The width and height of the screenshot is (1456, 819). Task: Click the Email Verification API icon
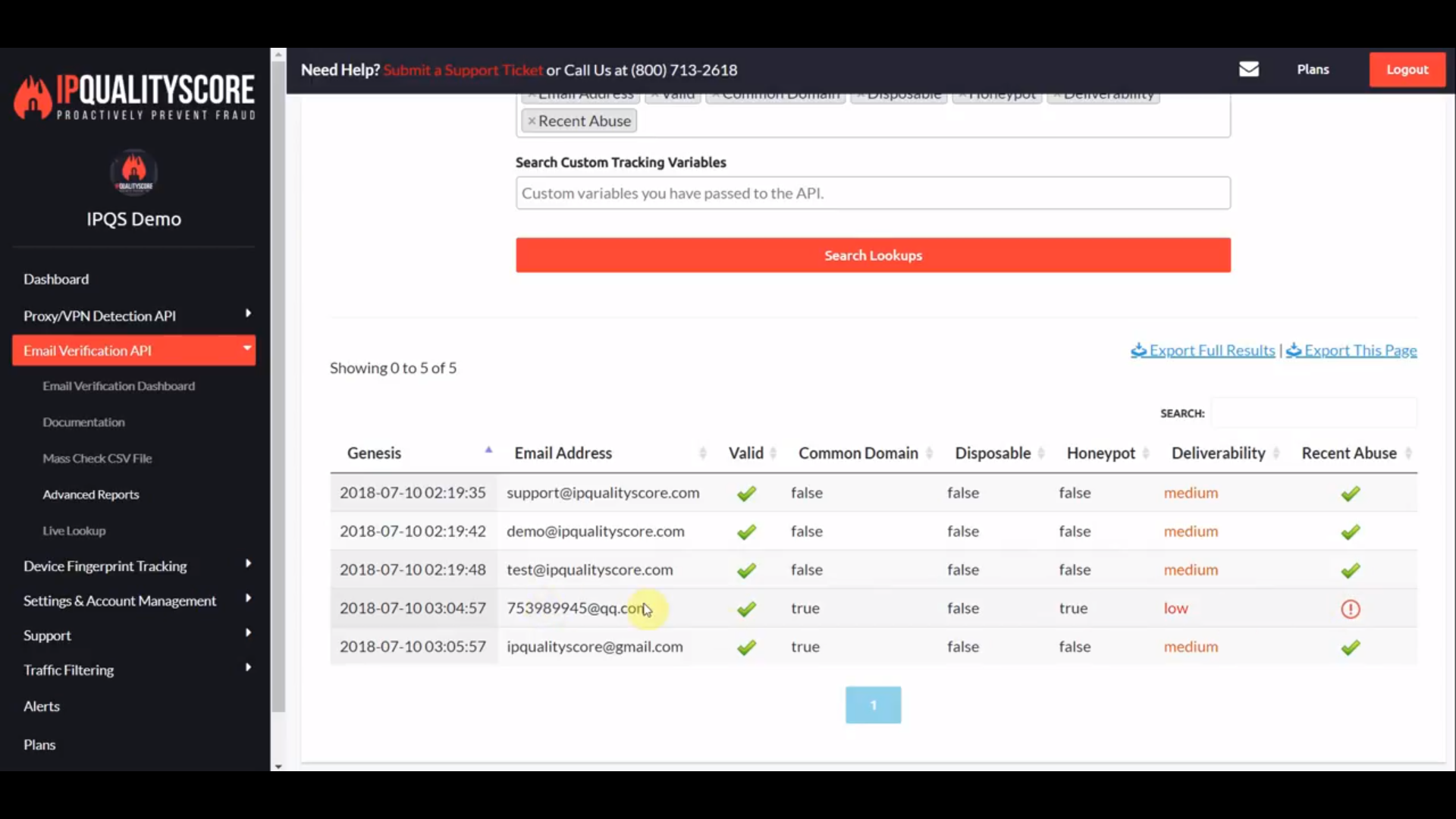(135, 350)
